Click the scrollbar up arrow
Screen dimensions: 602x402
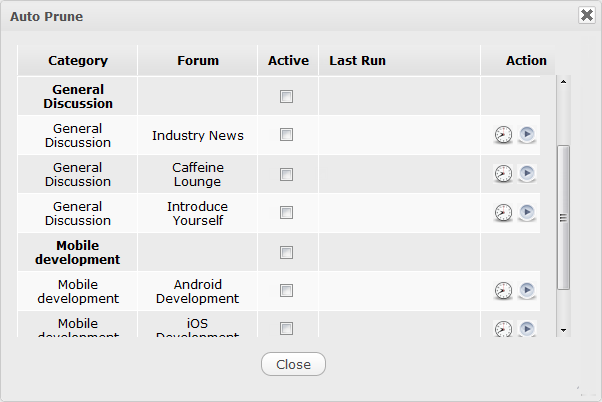(x=563, y=82)
